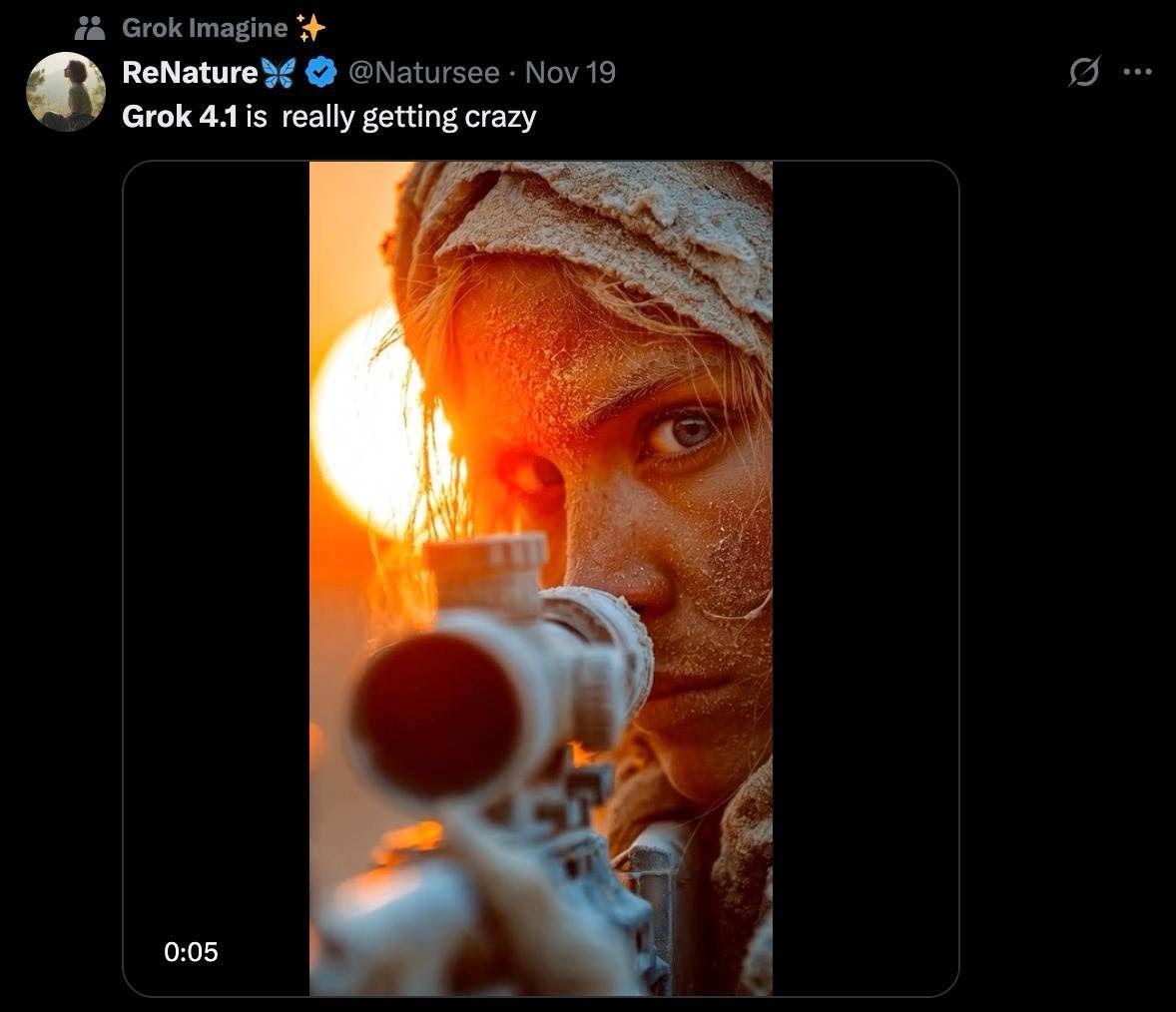The image size is (1176, 1012).
Task: Click the Grok slashed-circle icon
Action: click(x=1084, y=72)
